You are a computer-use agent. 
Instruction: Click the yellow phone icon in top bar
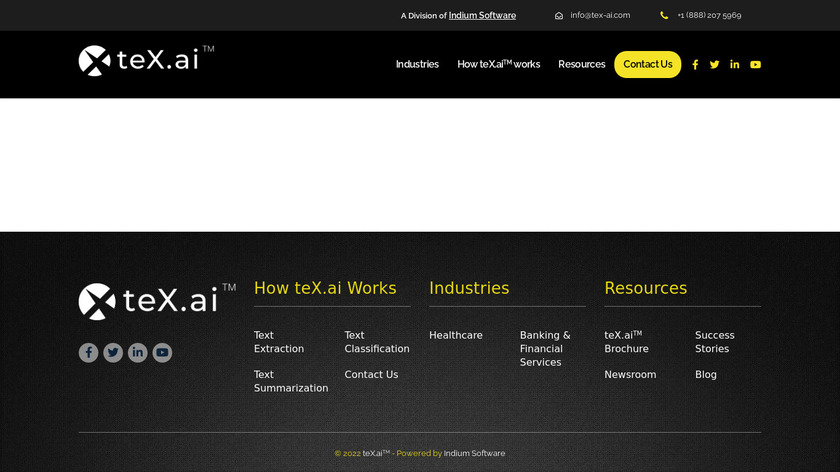(x=664, y=16)
